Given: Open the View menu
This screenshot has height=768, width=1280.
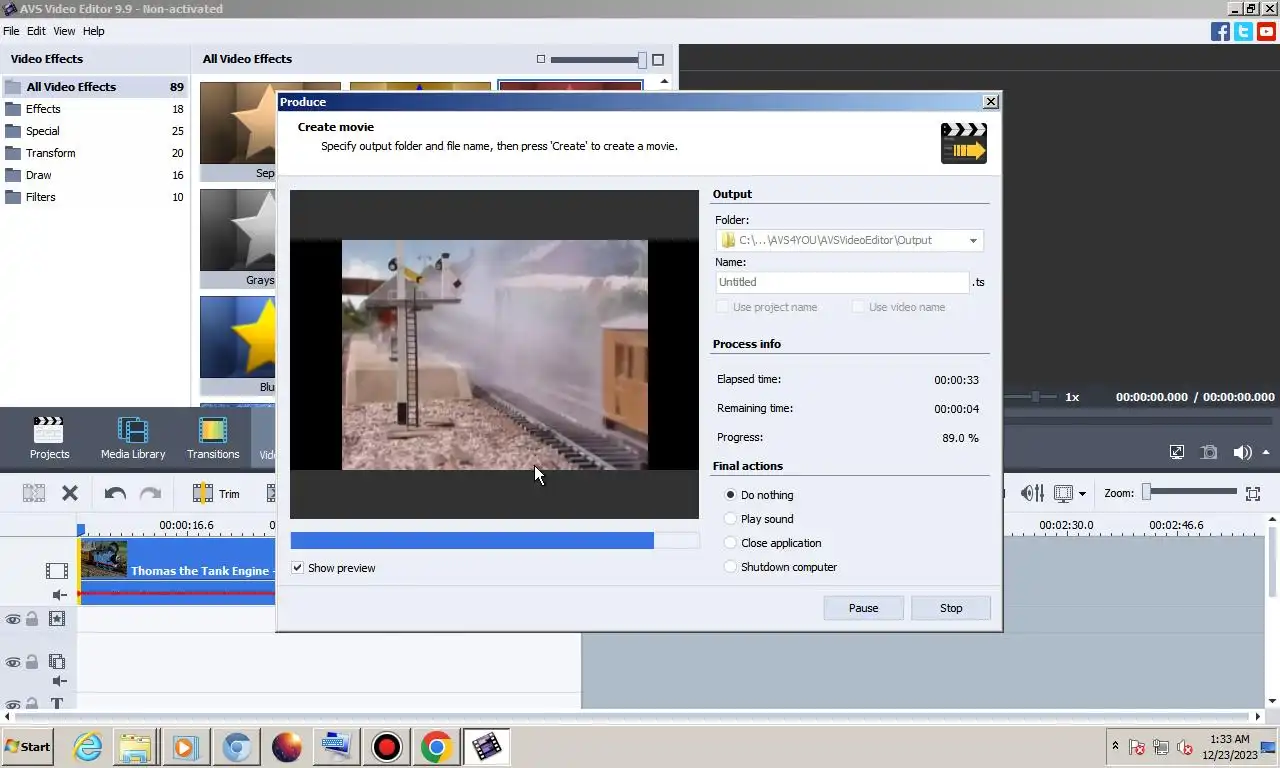Looking at the screenshot, I should click(x=64, y=31).
